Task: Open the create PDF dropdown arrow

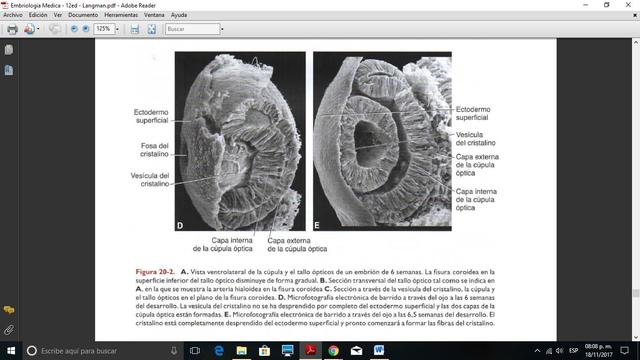Action: [x=38, y=29]
